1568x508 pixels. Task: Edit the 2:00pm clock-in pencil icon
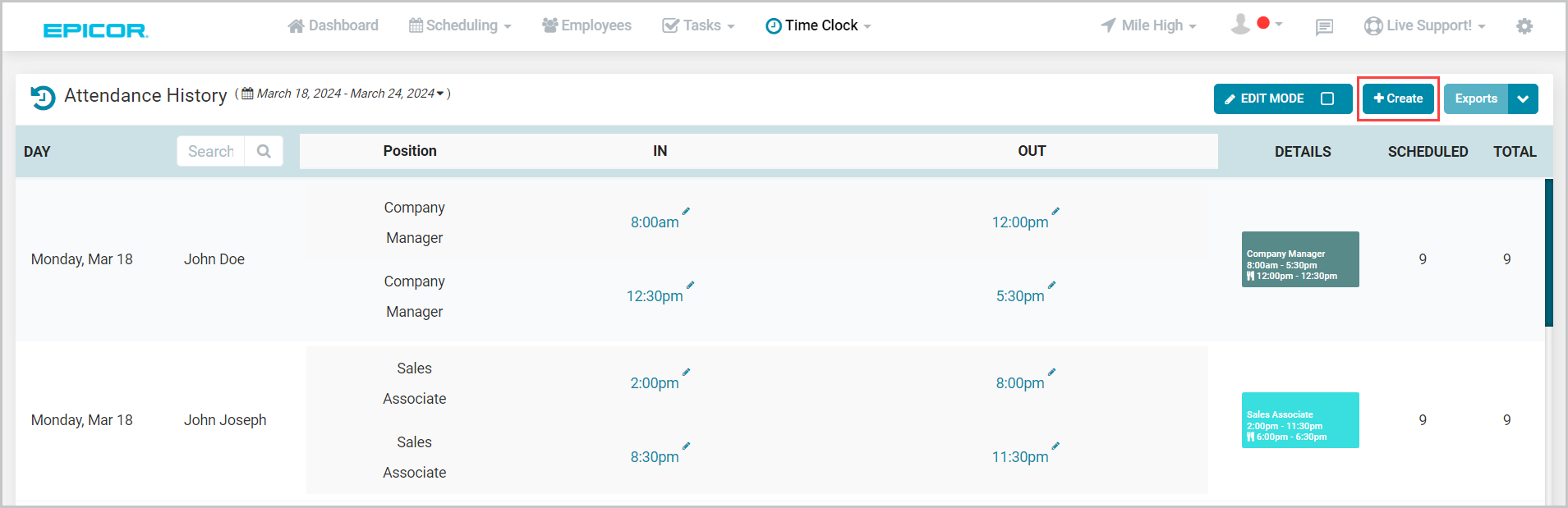click(x=686, y=372)
